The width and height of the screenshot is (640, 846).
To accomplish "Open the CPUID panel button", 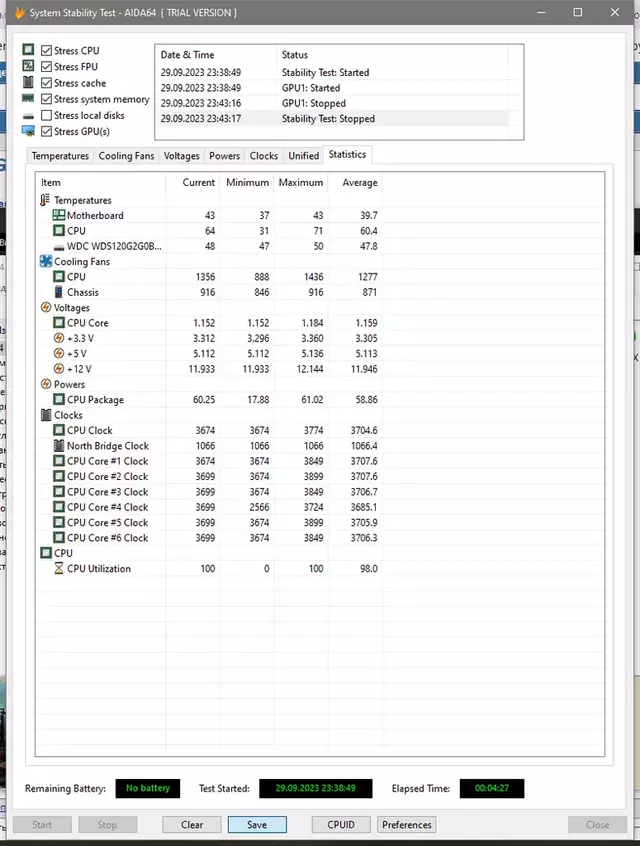I will (341, 824).
